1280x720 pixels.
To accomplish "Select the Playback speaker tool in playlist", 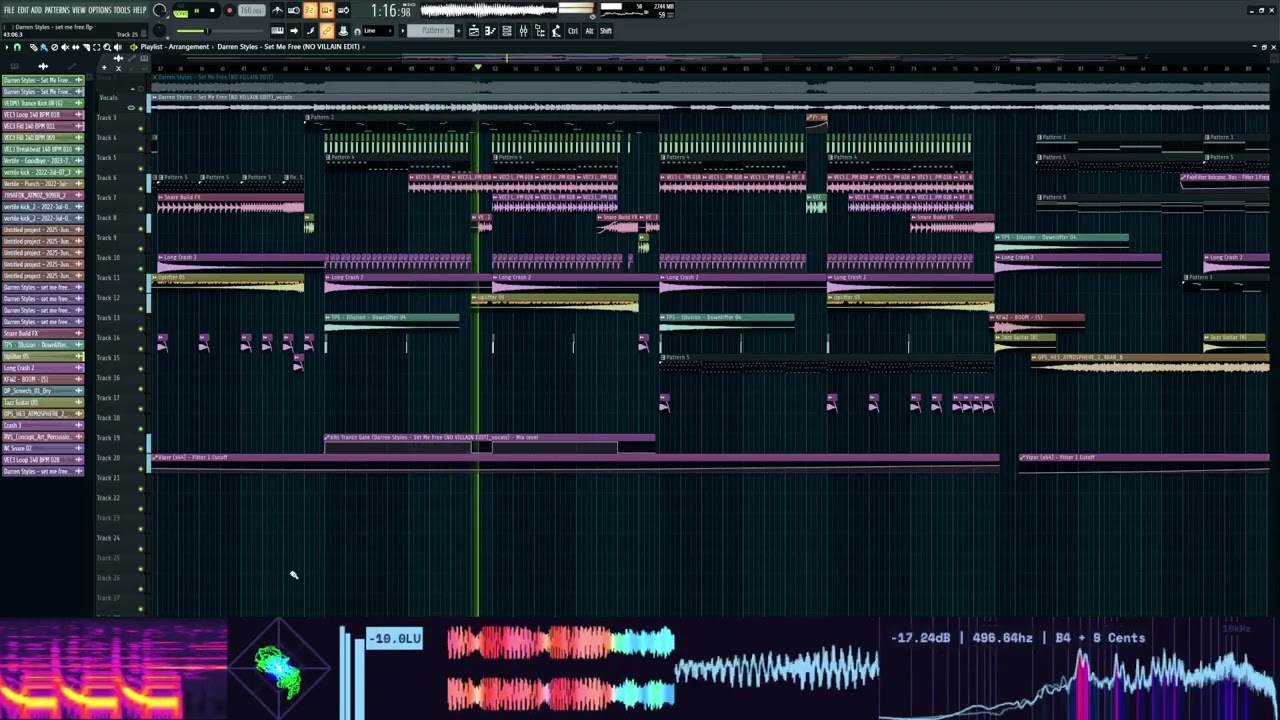I will click(x=117, y=47).
